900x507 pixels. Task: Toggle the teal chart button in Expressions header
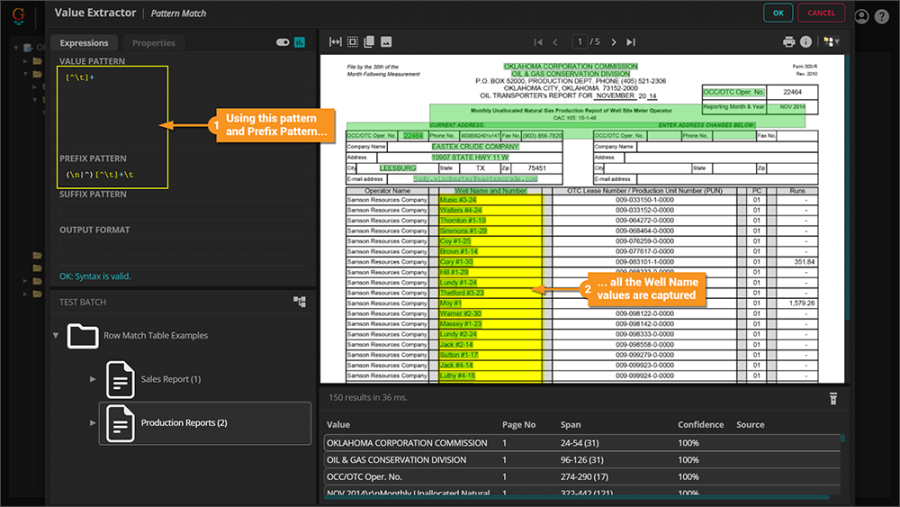(x=299, y=42)
